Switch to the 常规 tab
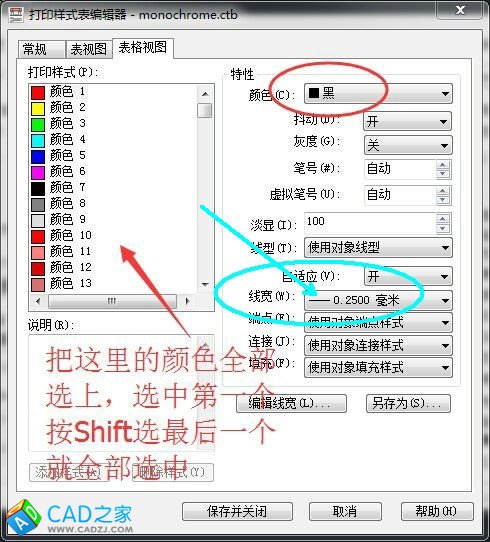The image size is (490, 542). pyautogui.click(x=41, y=49)
